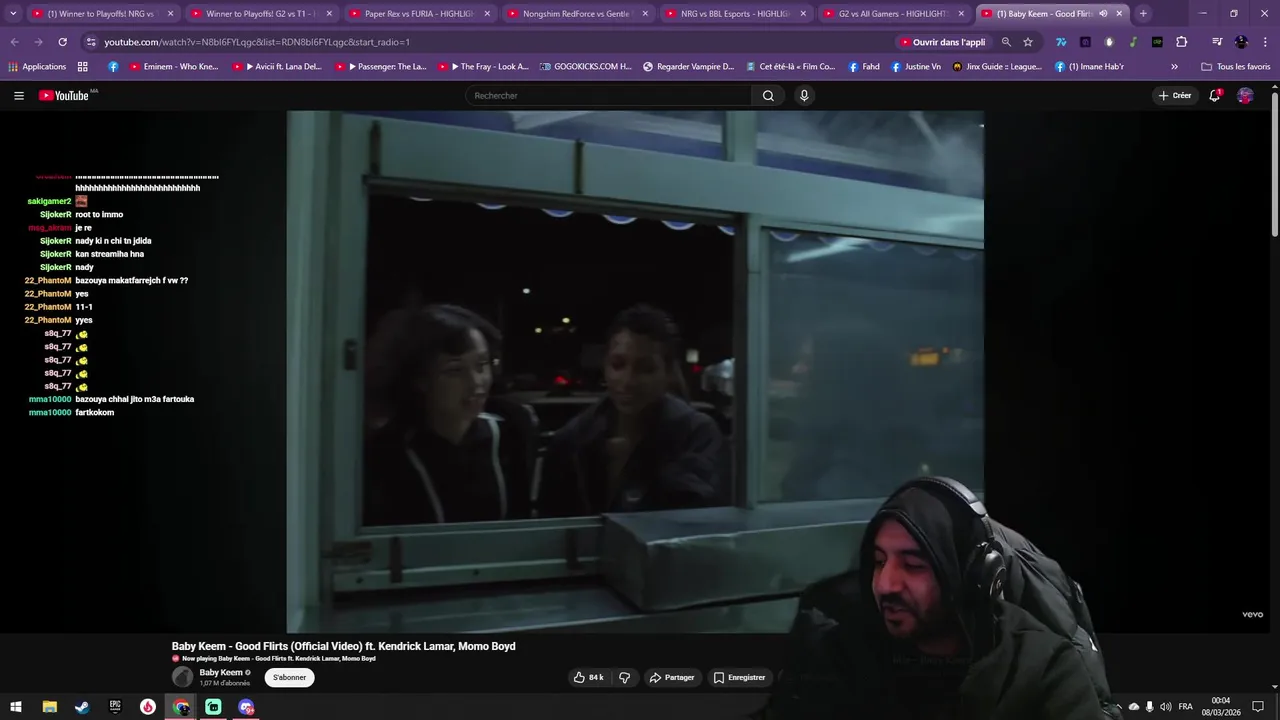Show hidden system tray icons
Screen dimensions: 1280x720
click(1117, 707)
